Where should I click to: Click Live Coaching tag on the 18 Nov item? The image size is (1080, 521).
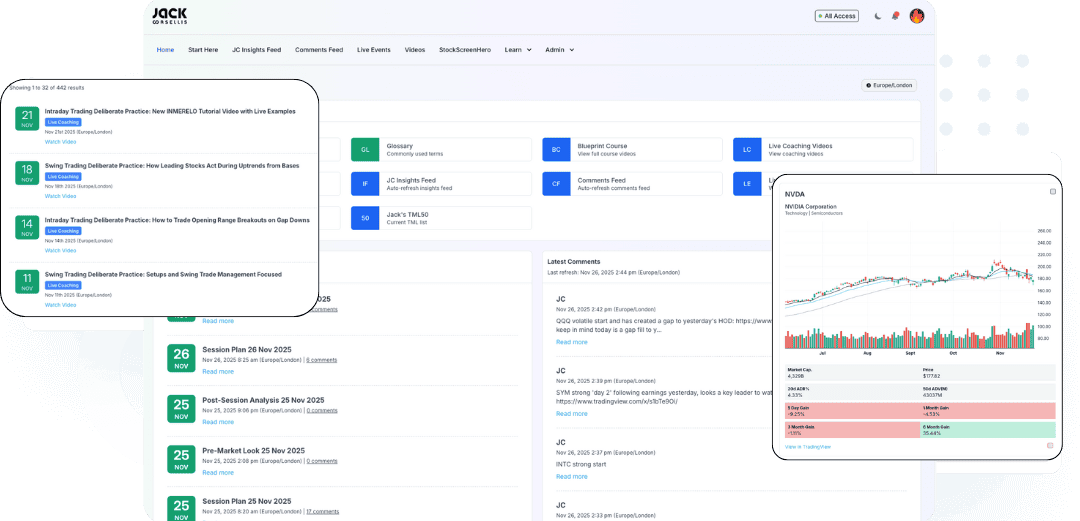pos(63,176)
